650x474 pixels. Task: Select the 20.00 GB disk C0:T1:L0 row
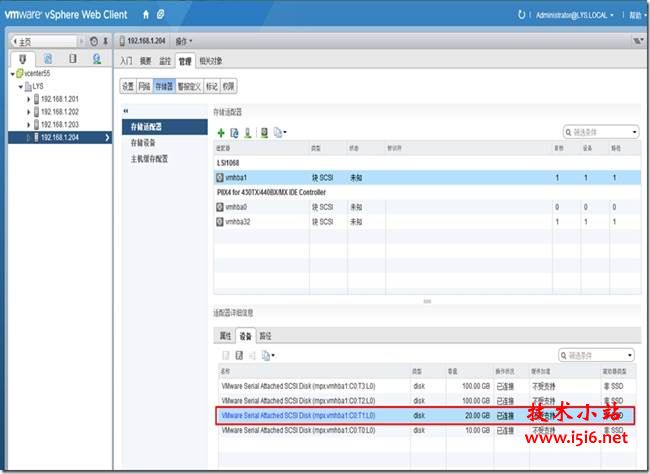tap(425, 416)
